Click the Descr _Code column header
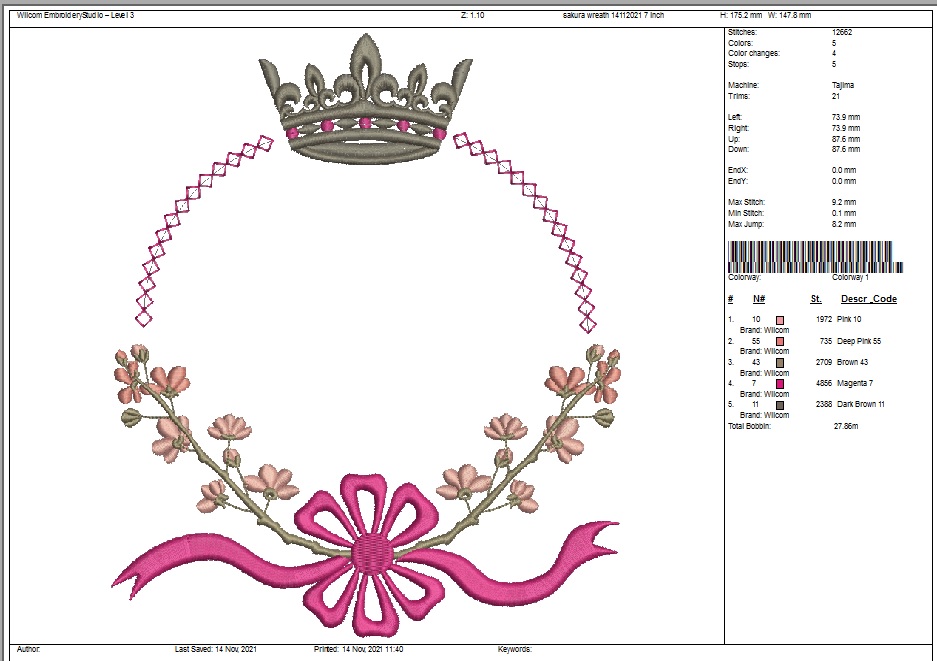This screenshot has width=937, height=661. pos(868,299)
